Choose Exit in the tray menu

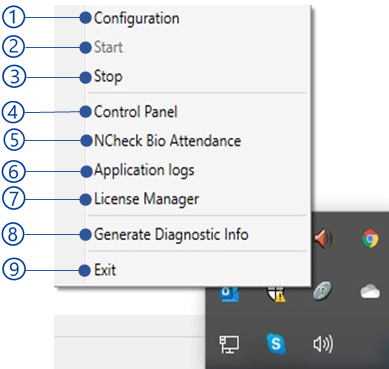point(105,270)
